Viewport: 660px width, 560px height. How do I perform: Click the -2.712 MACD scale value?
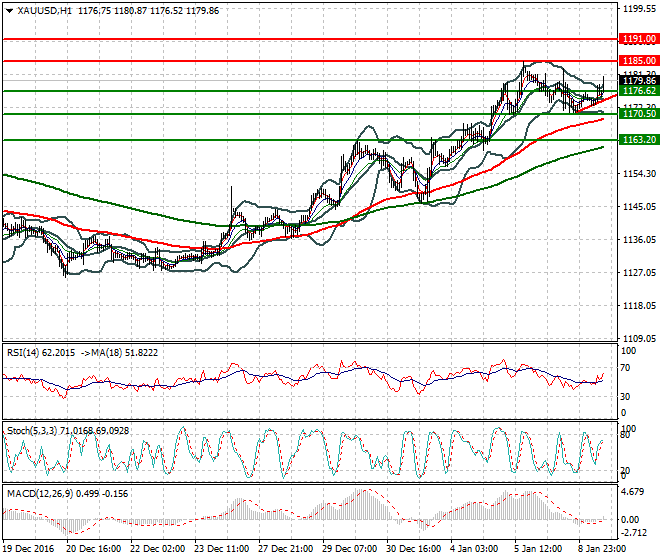pyautogui.click(x=634, y=533)
